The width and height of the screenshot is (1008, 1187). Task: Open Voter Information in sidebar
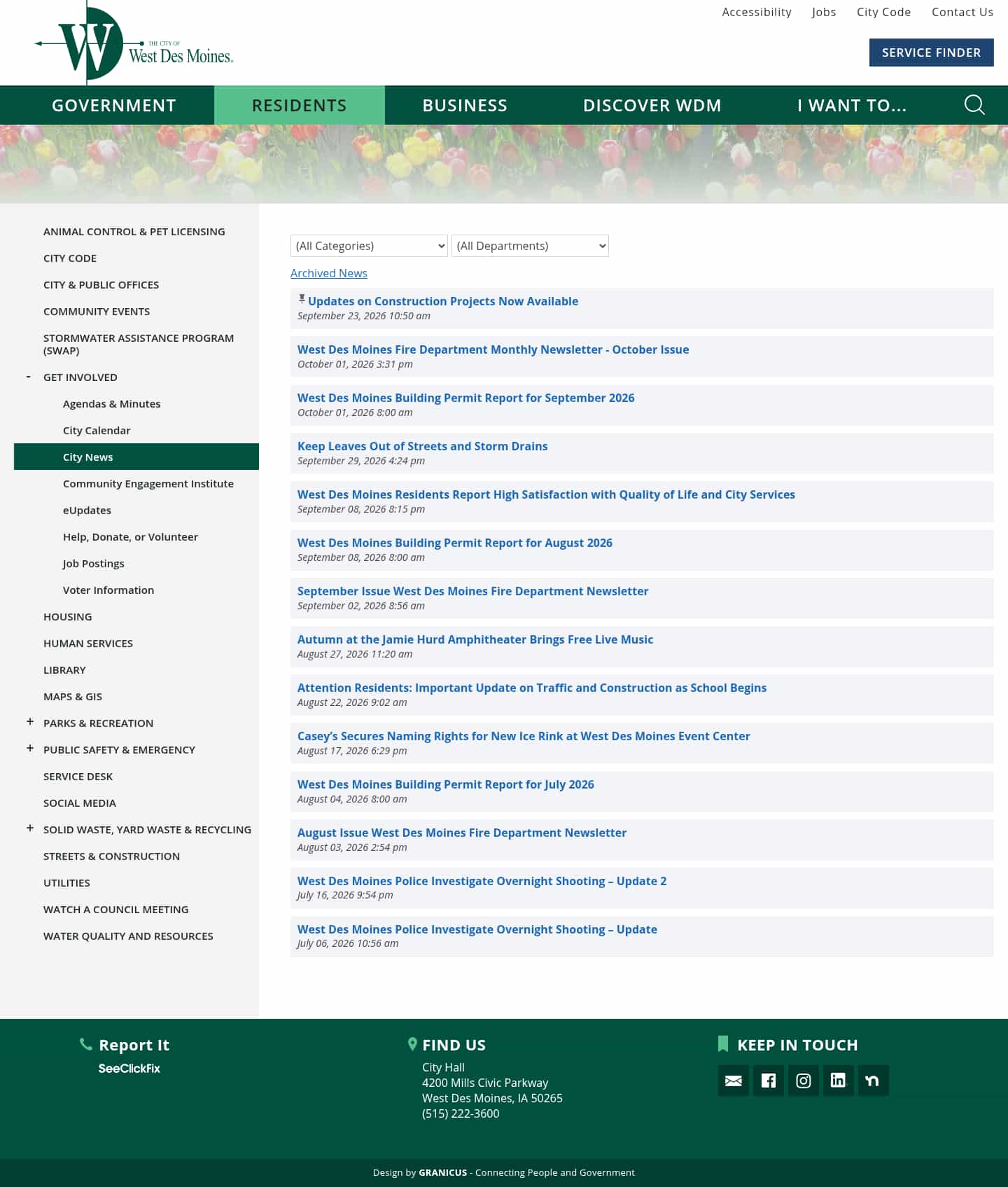[x=108, y=590]
